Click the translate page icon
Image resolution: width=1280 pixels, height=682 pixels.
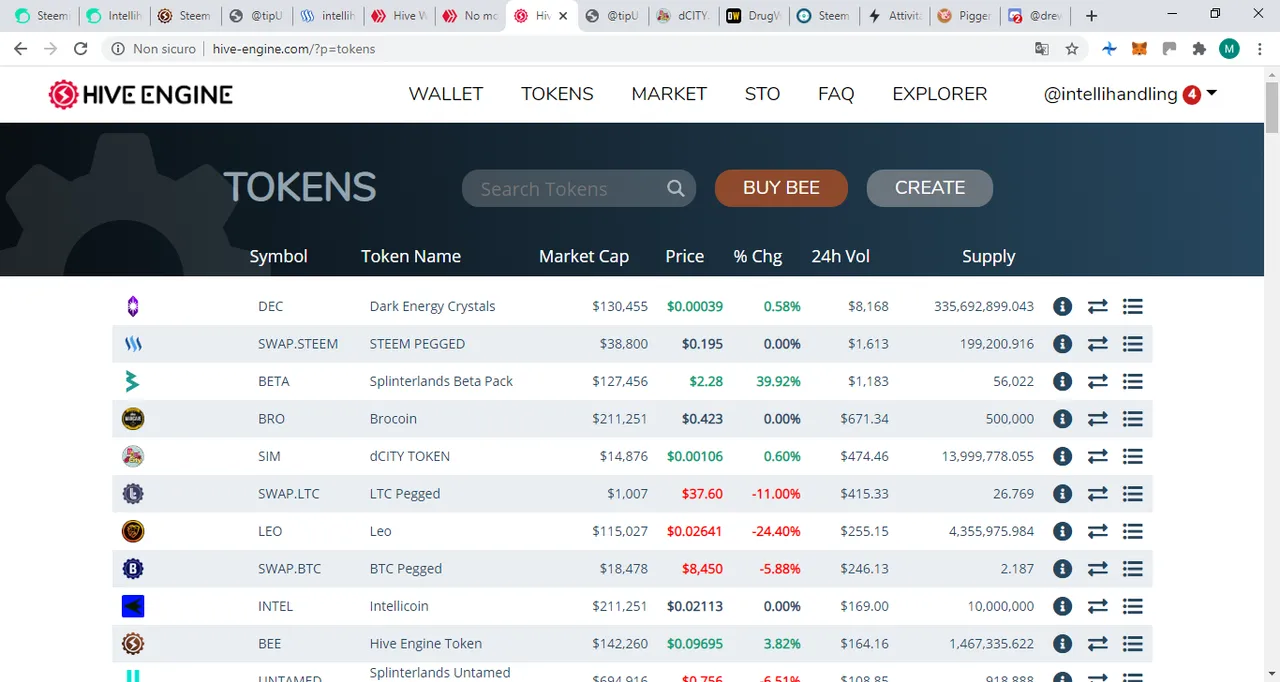point(1042,48)
